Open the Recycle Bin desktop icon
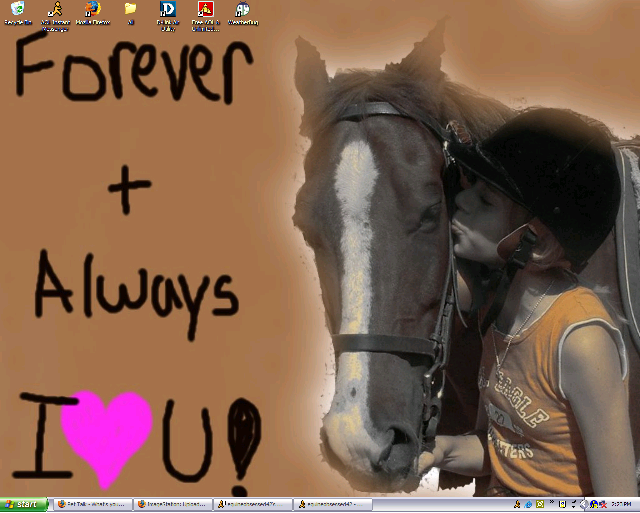 click(18, 12)
